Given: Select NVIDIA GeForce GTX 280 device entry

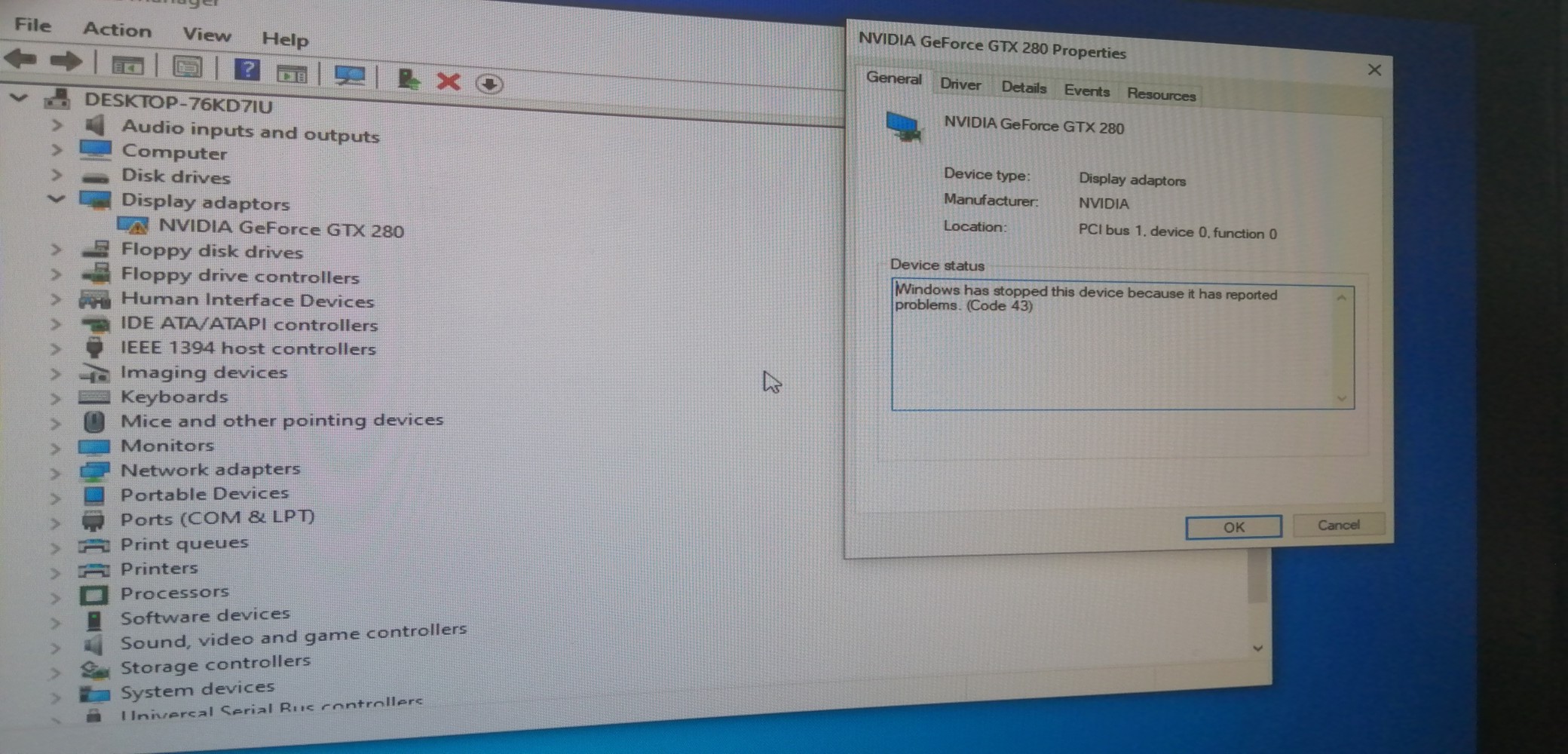Looking at the screenshot, I should click(281, 228).
